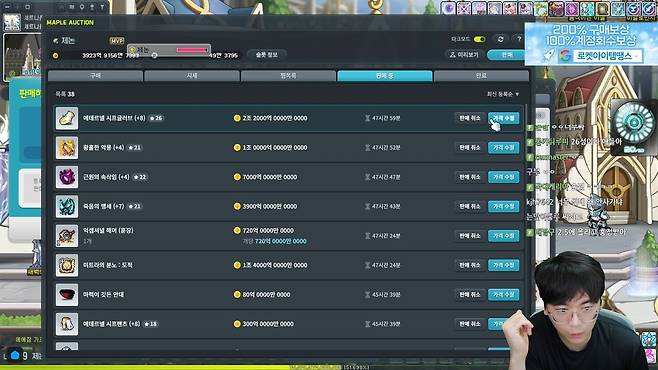Click the 익셉셔널 해머 item icon
658x370 pixels.
67,235
